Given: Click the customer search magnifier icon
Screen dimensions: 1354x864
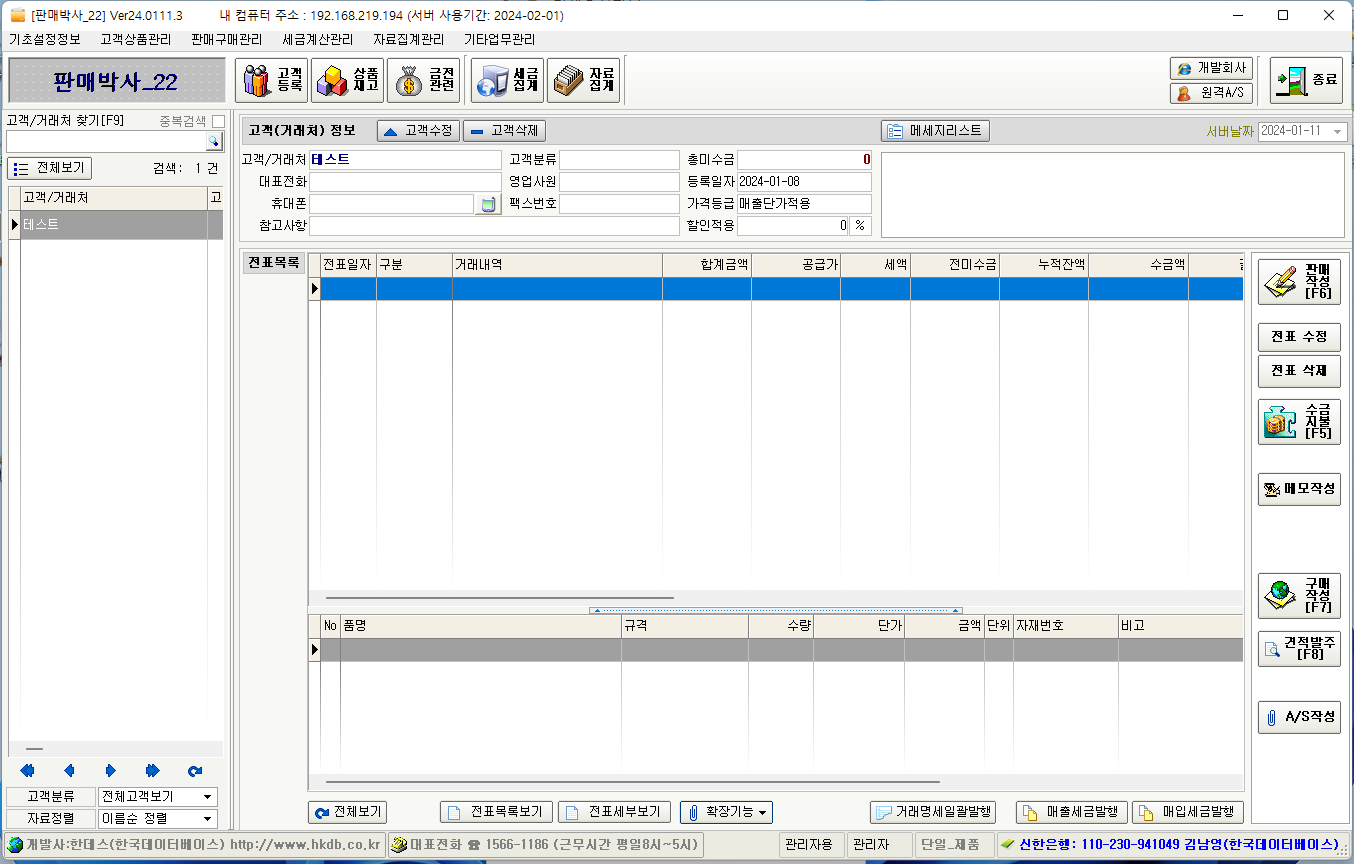Looking at the screenshot, I should pyautogui.click(x=214, y=142).
